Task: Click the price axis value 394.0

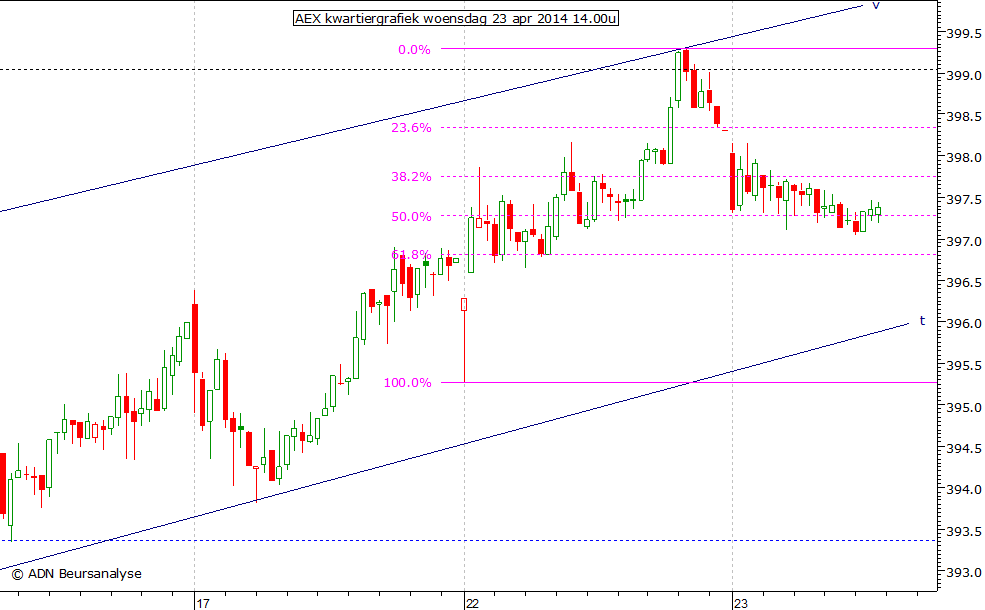Action: click(x=964, y=489)
